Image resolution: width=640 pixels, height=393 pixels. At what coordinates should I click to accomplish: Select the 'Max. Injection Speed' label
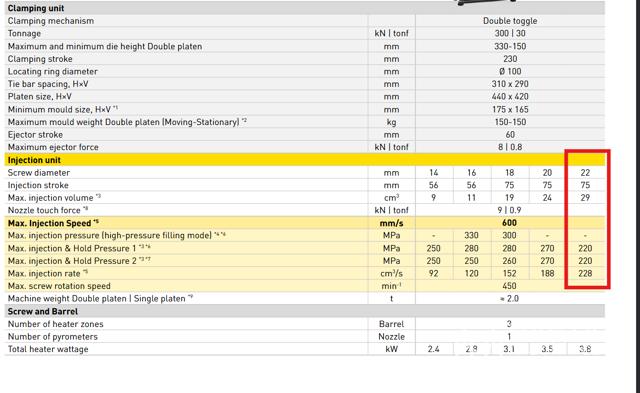(x=49, y=223)
